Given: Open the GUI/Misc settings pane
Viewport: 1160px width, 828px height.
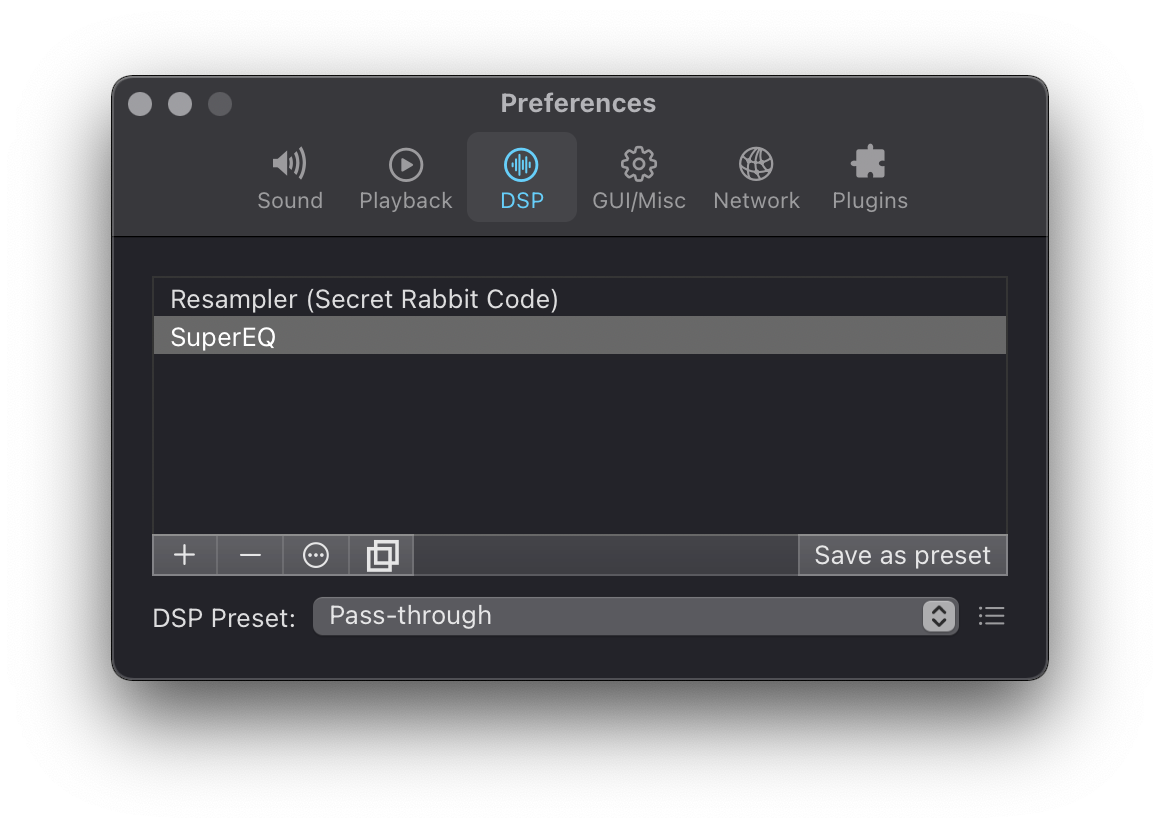Looking at the screenshot, I should pos(638,177).
